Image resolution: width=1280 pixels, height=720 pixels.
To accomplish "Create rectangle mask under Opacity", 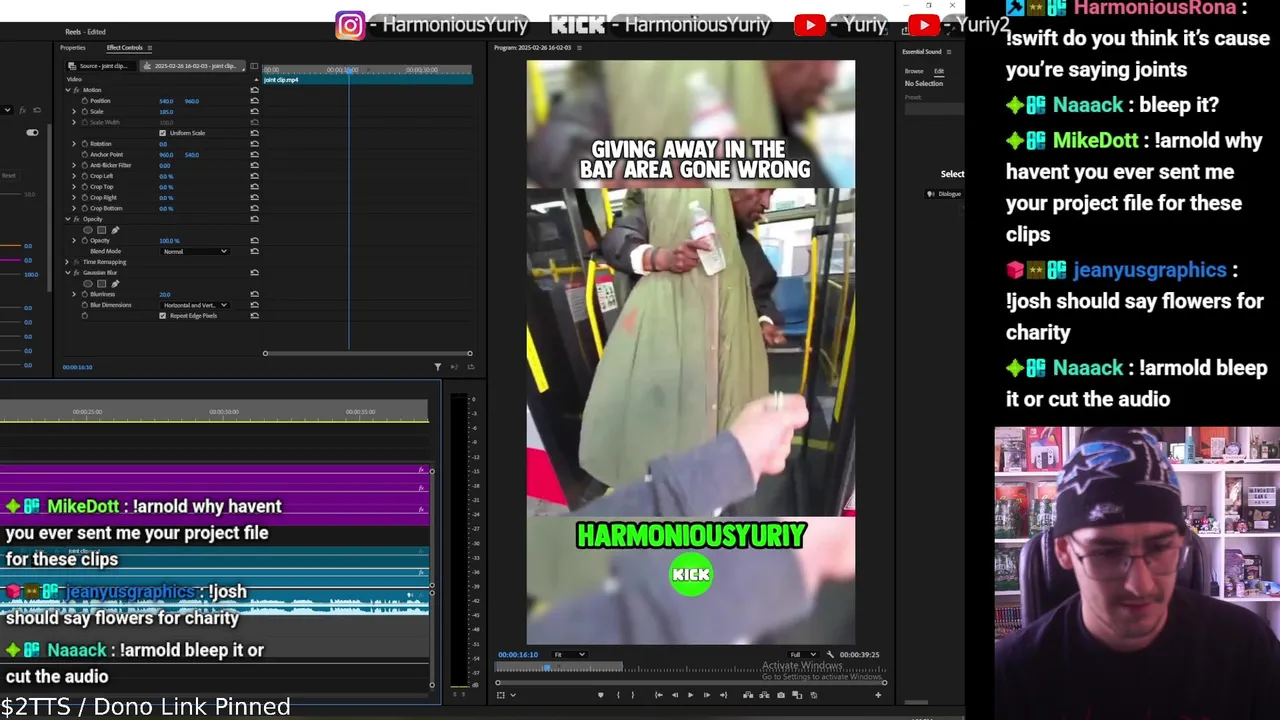I will pos(101,230).
